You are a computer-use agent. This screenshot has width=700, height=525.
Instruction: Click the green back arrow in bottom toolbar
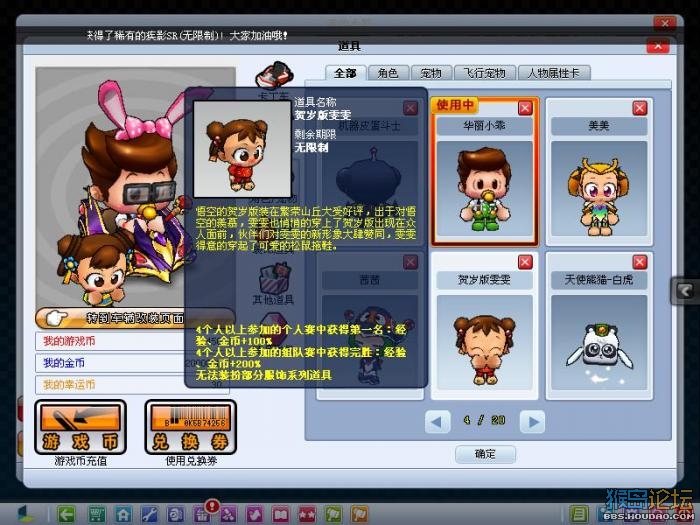pyautogui.click(x=67, y=515)
